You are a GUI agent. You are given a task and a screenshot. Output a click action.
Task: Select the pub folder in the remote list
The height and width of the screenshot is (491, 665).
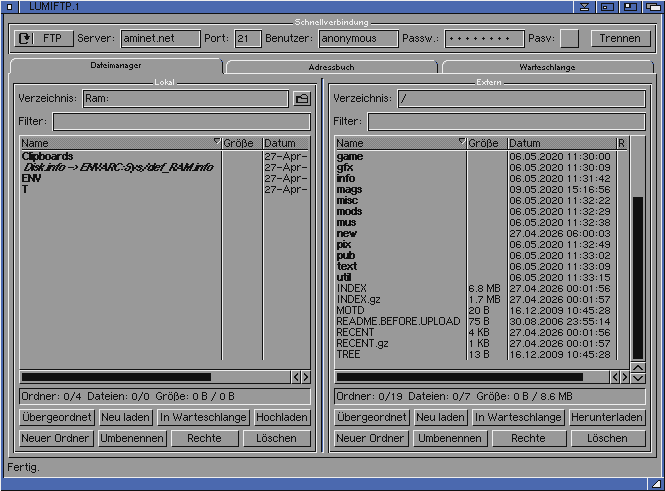pyautogui.click(x=346, y=255)
